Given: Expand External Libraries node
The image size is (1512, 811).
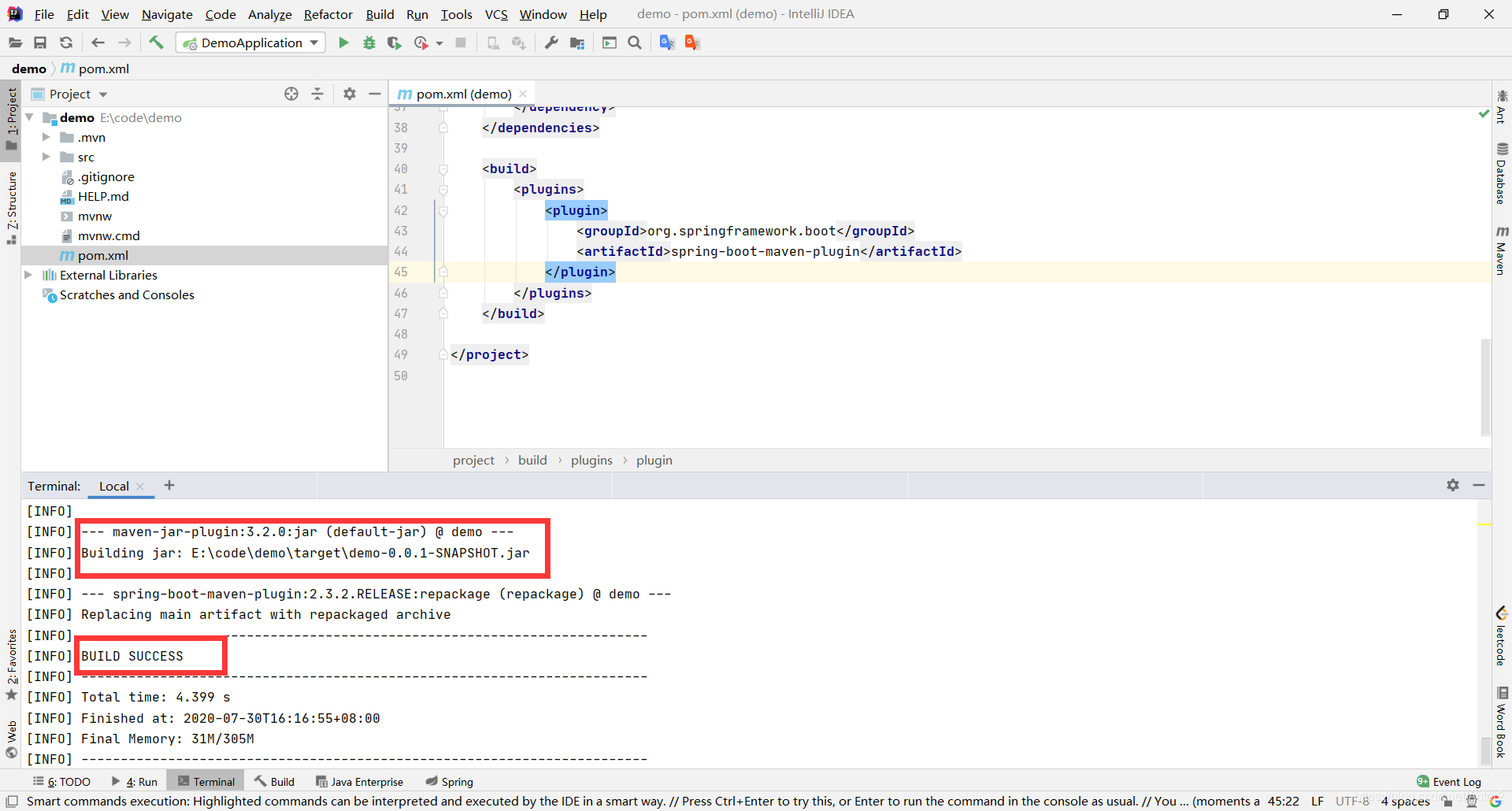Looking at the screenshot, I should [28, 275].
